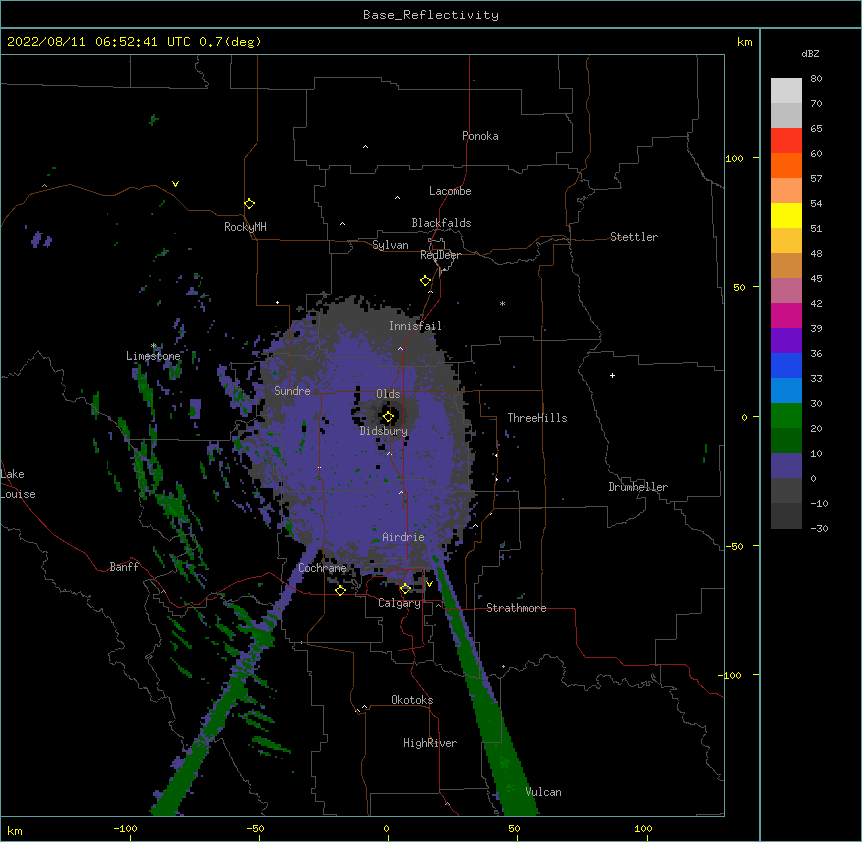Pick the violet 36-39 dBZ legend swatch
This screenshot has height=842, width=862.
[786, 341]
